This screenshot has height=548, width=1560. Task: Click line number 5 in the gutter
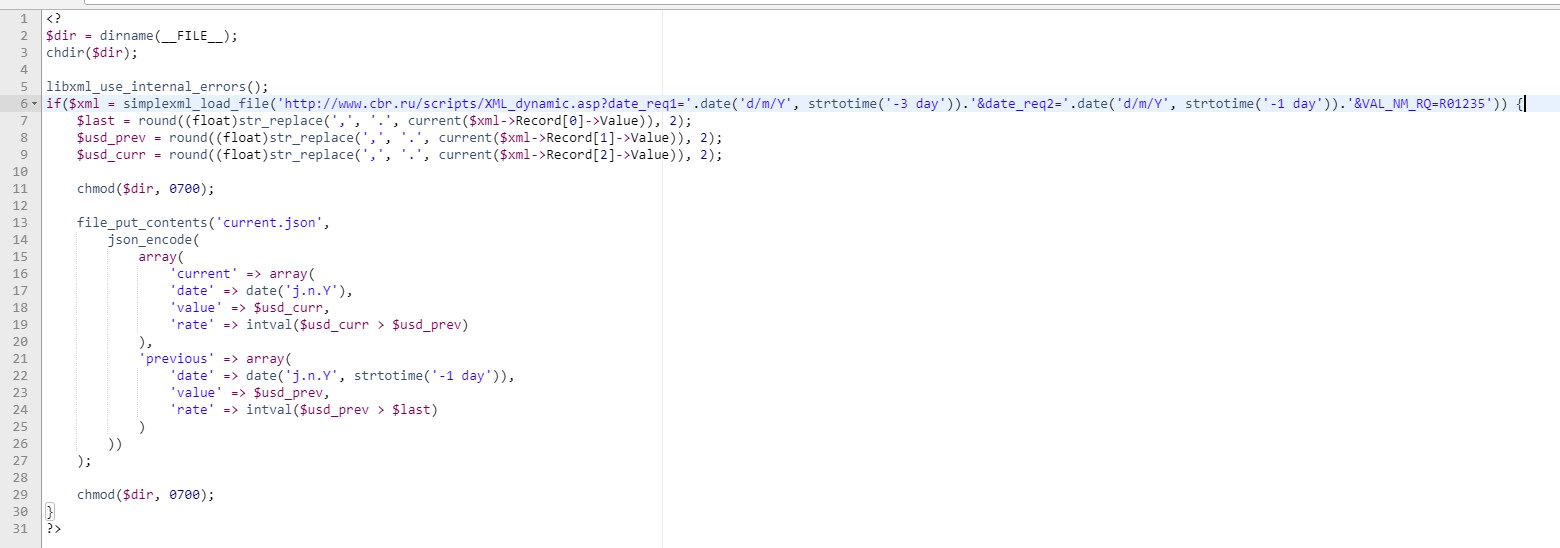pyautogui.click(x=22, y=86)
